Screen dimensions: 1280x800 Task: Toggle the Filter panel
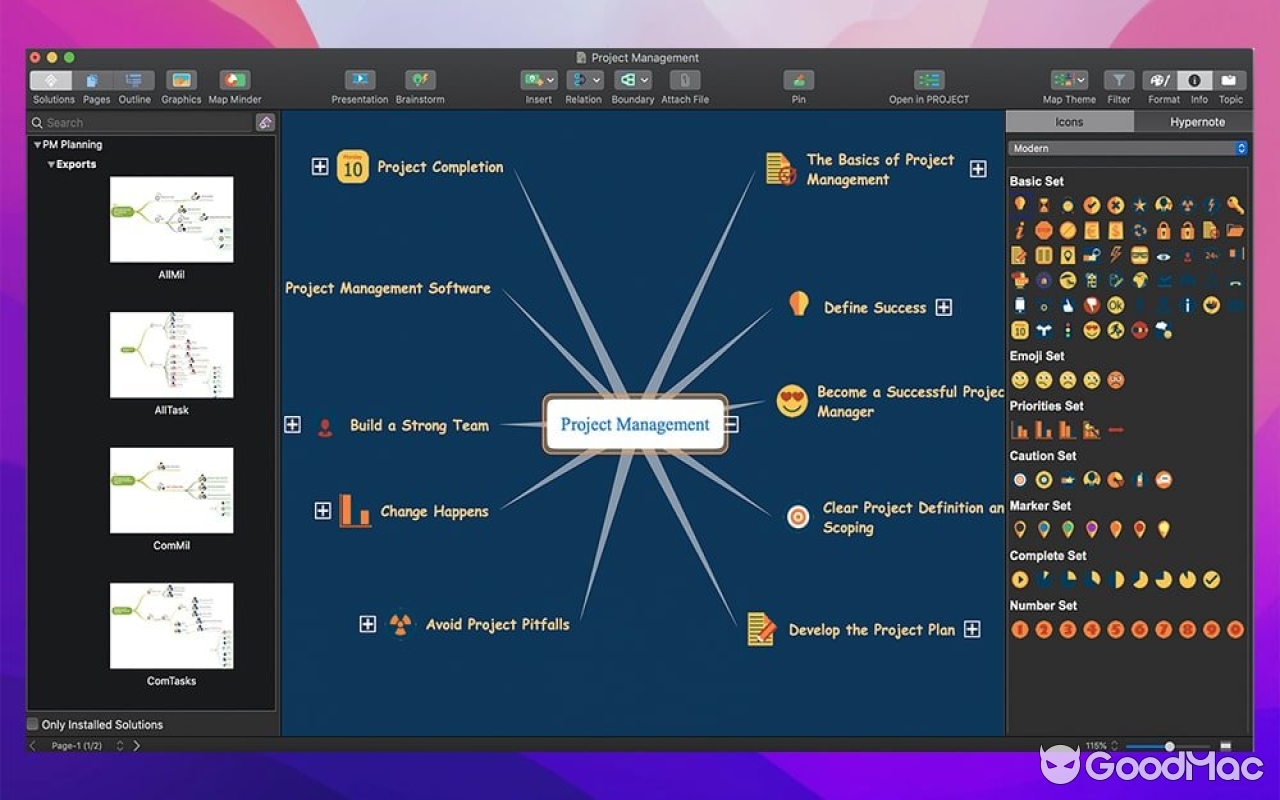[x=1118, y=80]
